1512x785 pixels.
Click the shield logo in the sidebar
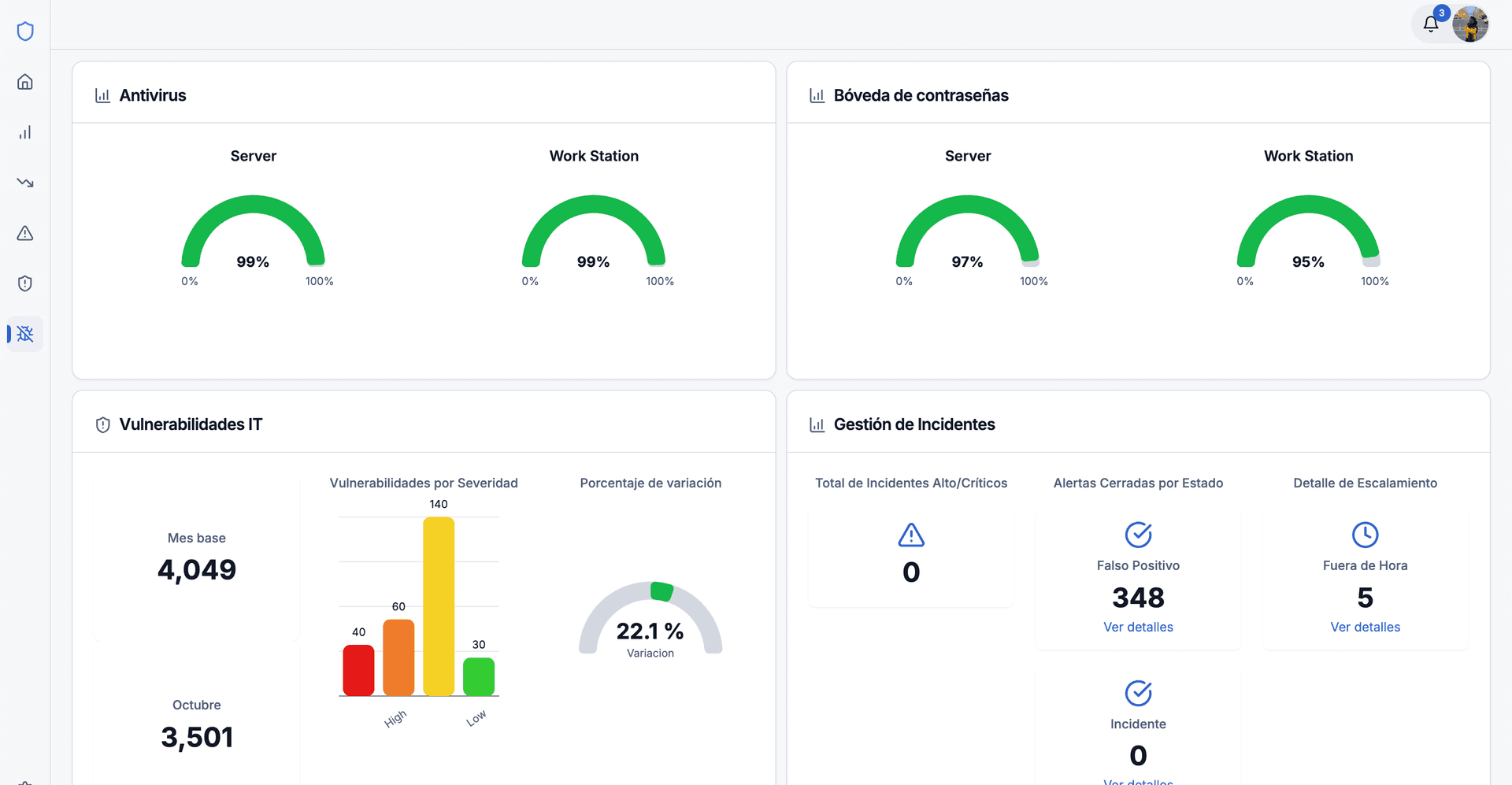tap(25, 31)
